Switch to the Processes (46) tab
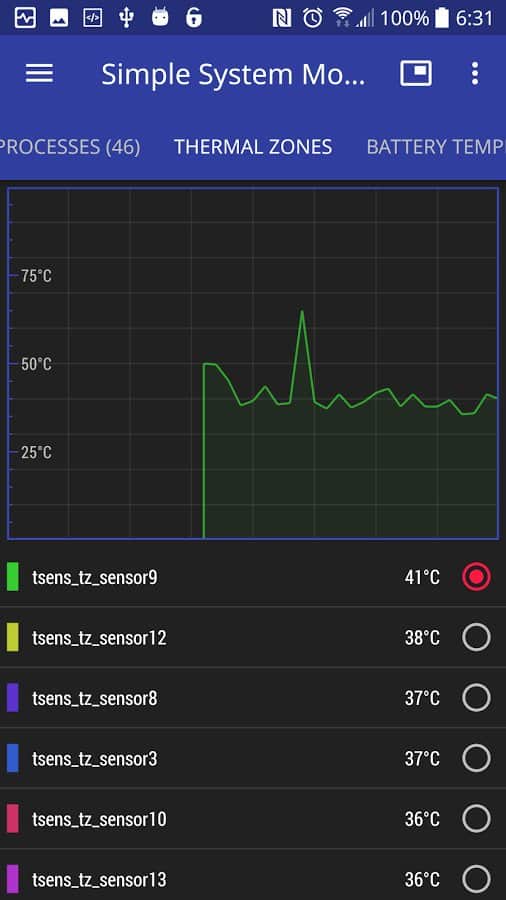The height and width of the screenshot is (900, 506). (70, 147)
